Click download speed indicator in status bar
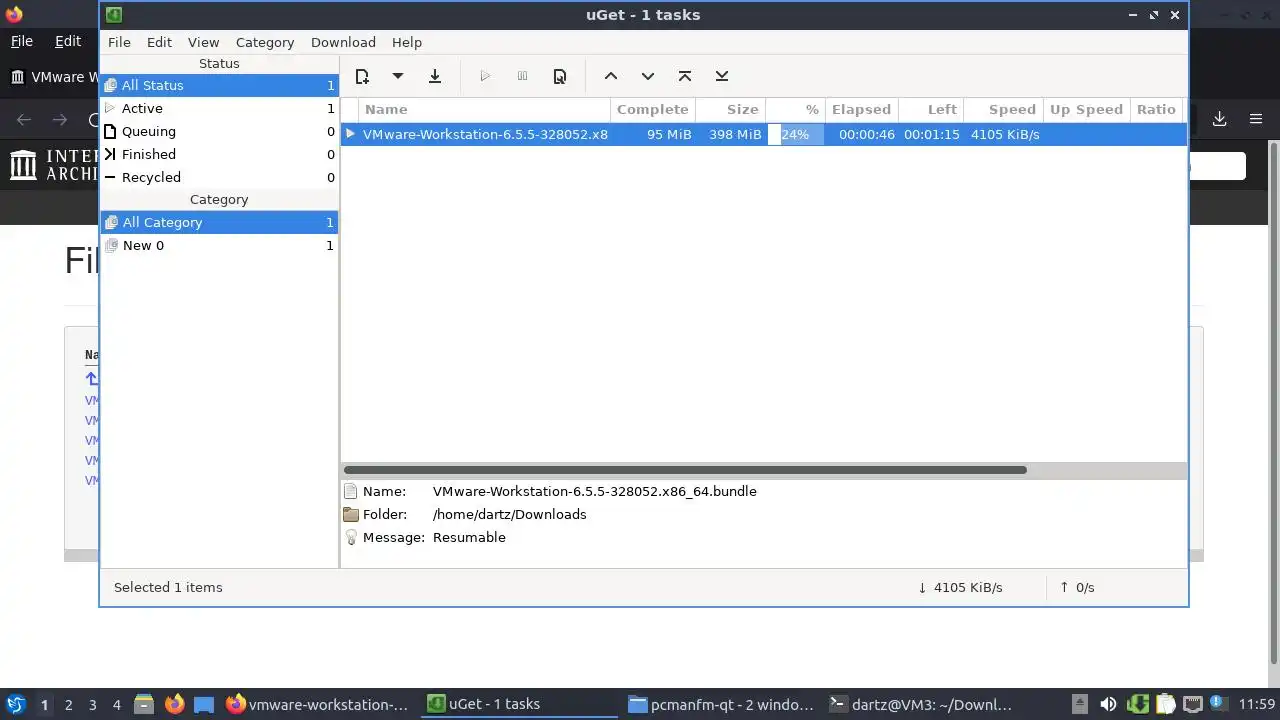The height and width of the screenshot is (720, 1280). coord(960,587)
